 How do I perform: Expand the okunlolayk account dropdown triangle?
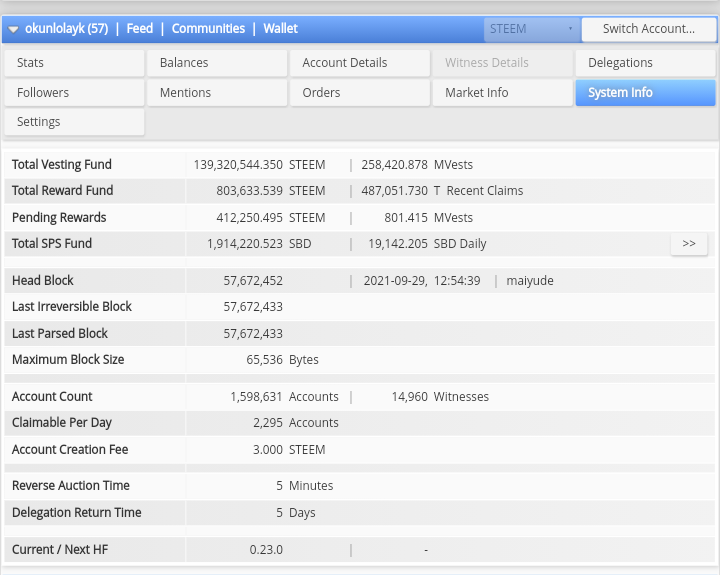tap(13, 29)
